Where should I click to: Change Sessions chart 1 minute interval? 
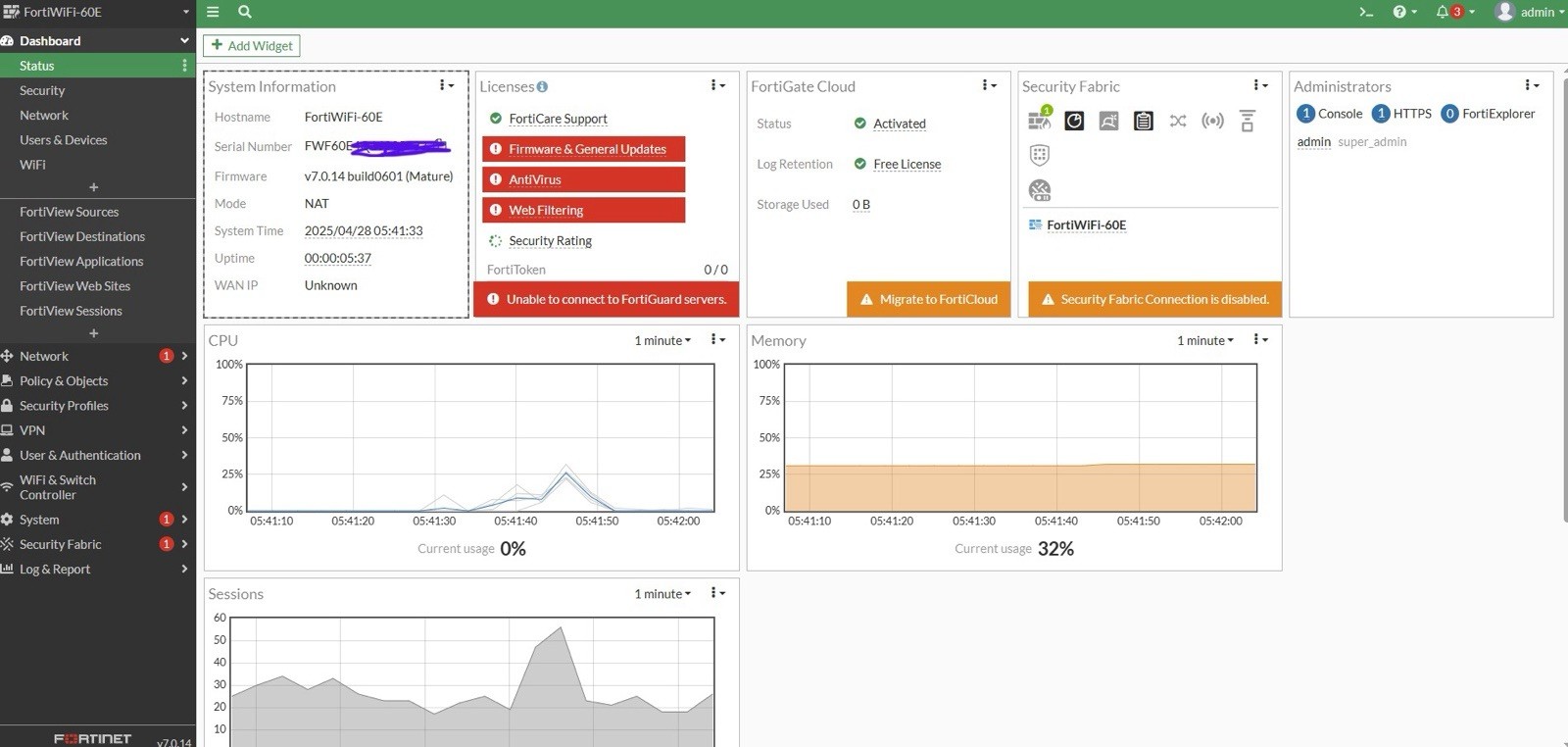662,593
